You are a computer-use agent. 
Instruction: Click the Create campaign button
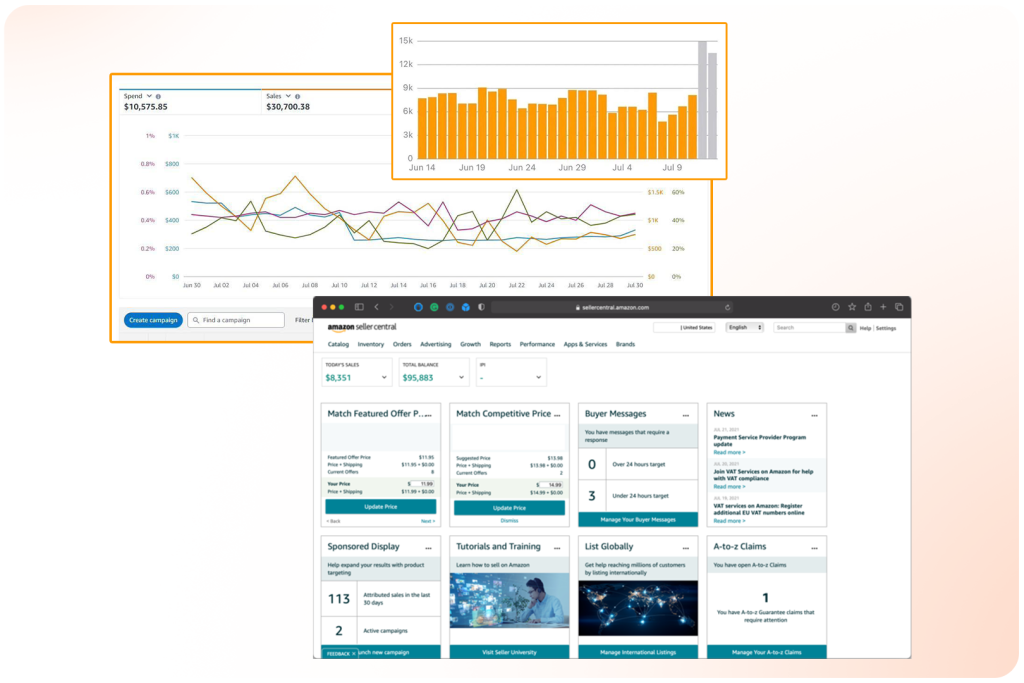153,320
